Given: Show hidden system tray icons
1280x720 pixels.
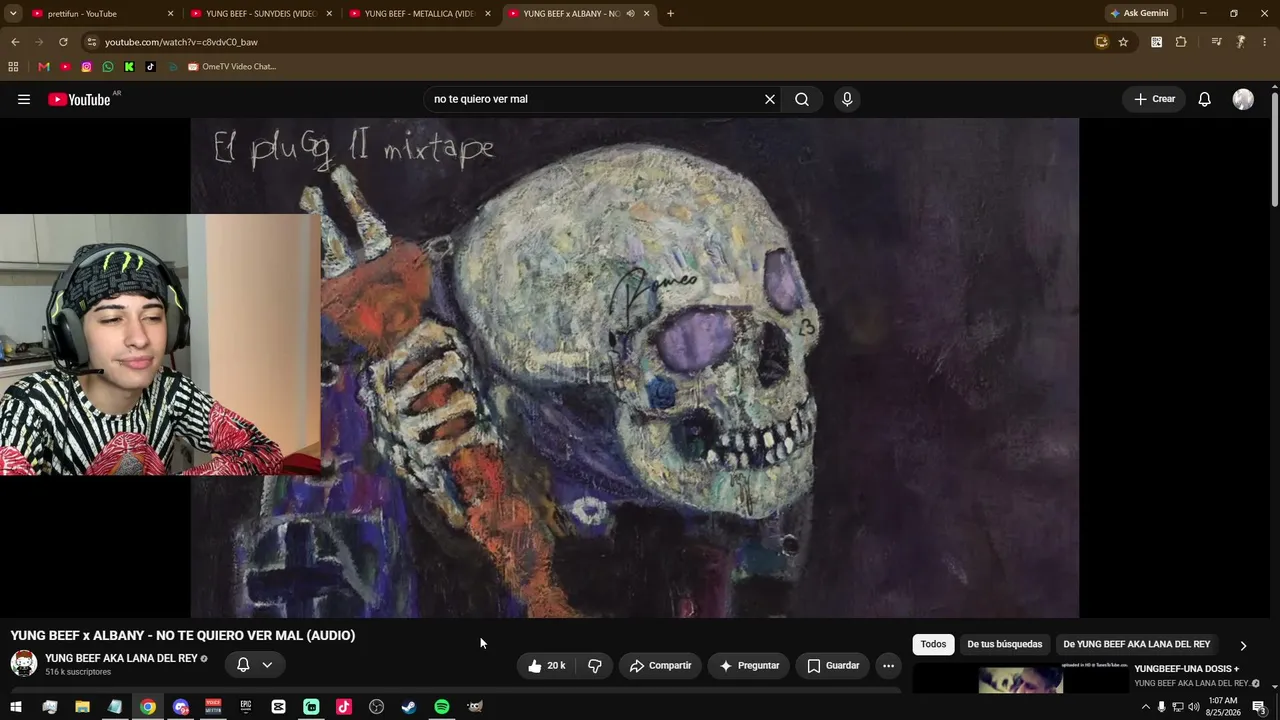Looking at the screenshot, I should tap(1145, 707).
